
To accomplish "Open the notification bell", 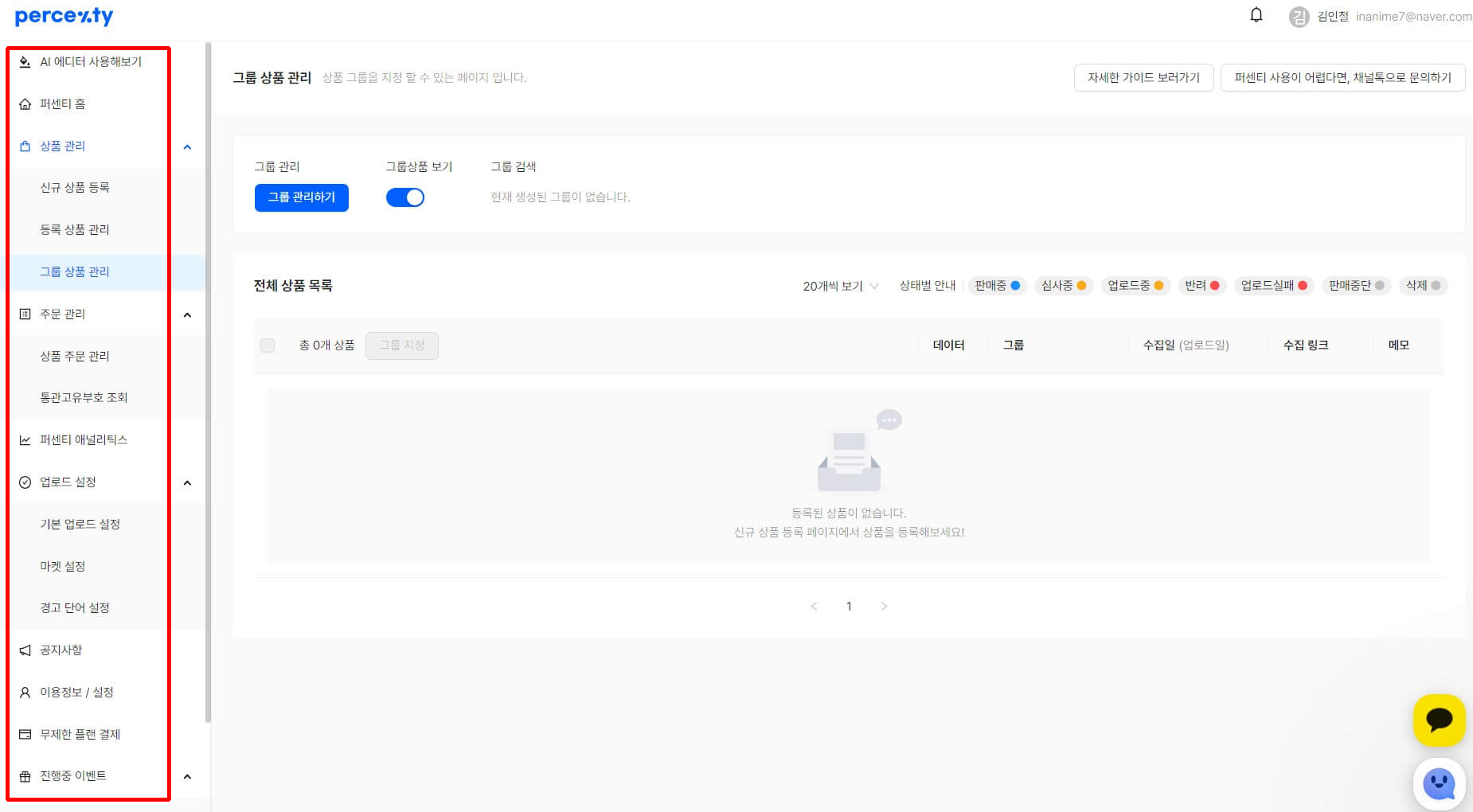I will (1256, 14).
